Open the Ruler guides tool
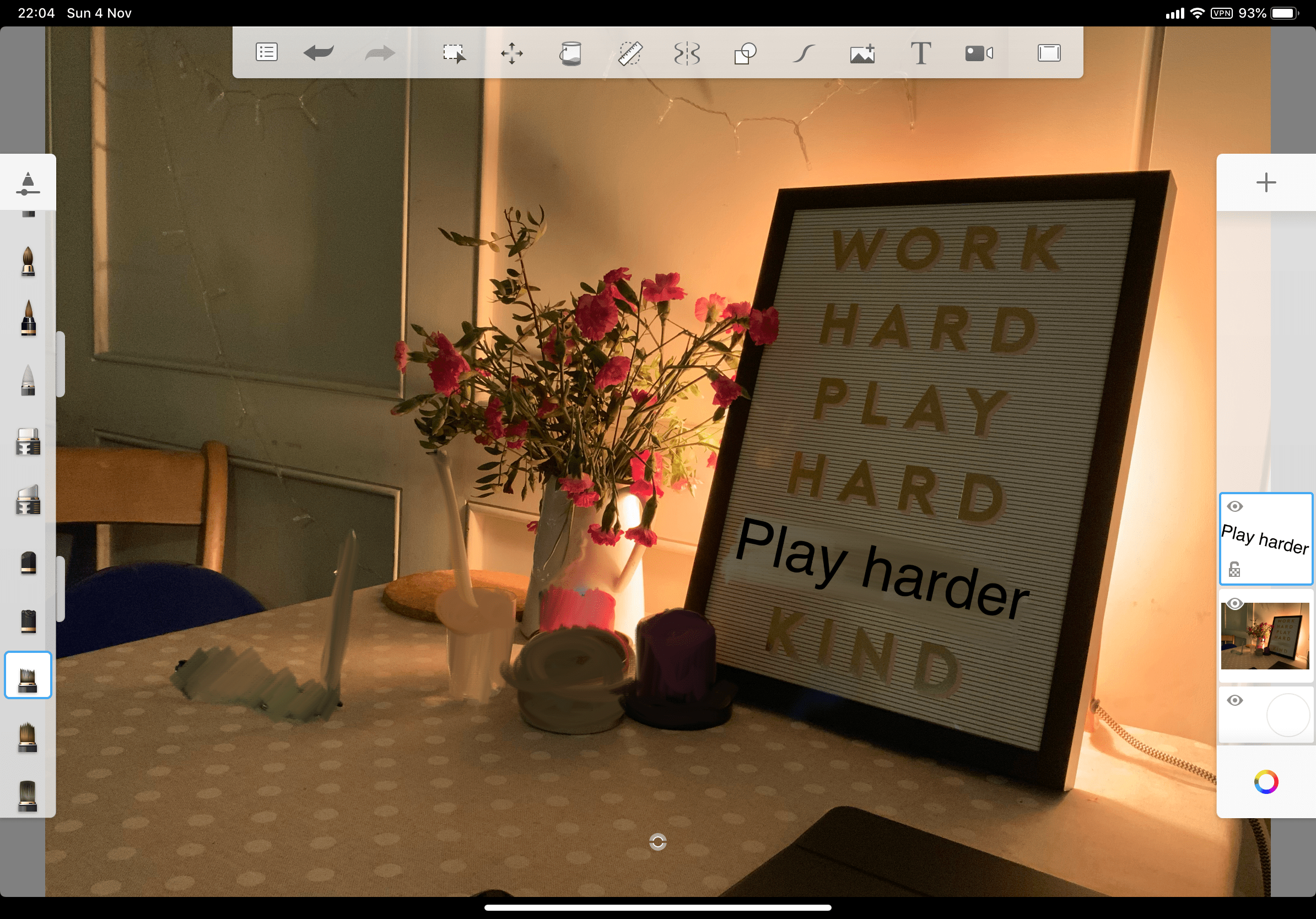The image size is (1316, 919). point(629,53)
